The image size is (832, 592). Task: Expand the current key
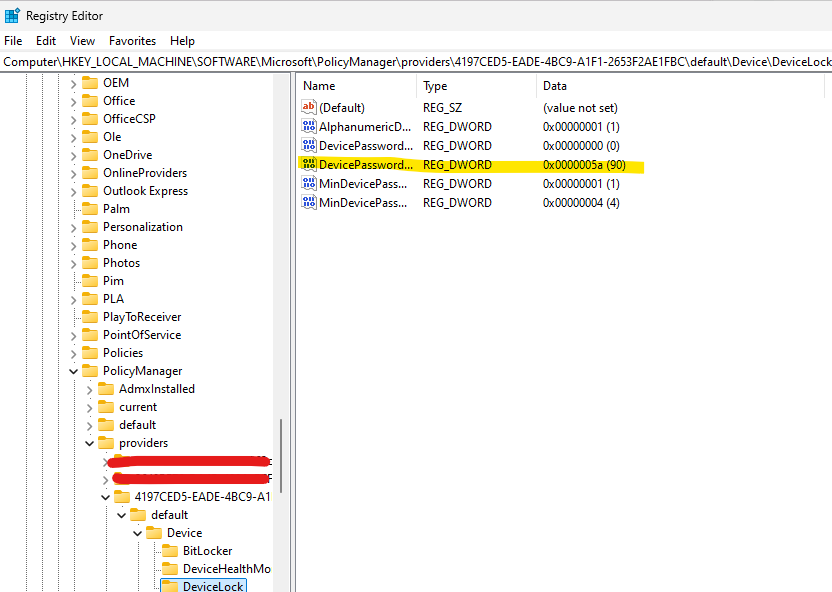[x=89, y=408]
